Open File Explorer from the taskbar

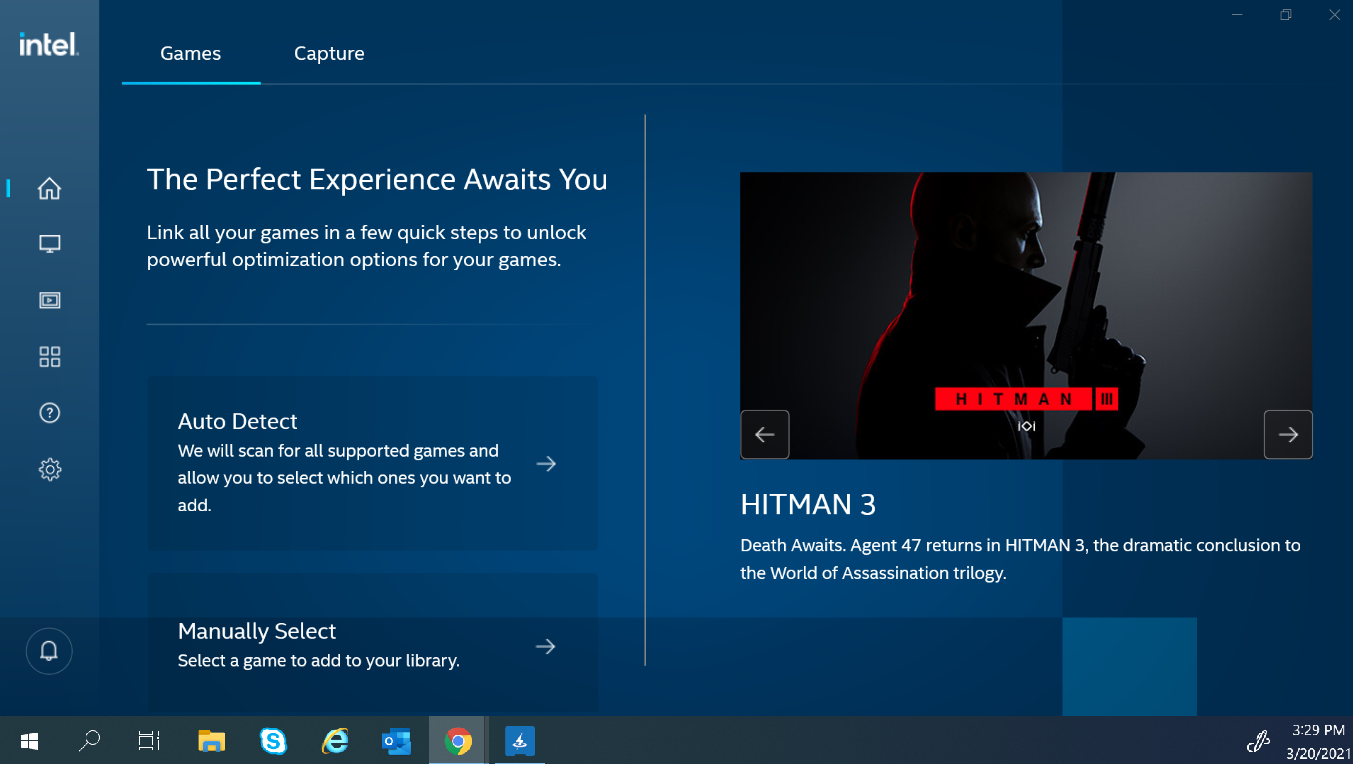click(211, 741)
